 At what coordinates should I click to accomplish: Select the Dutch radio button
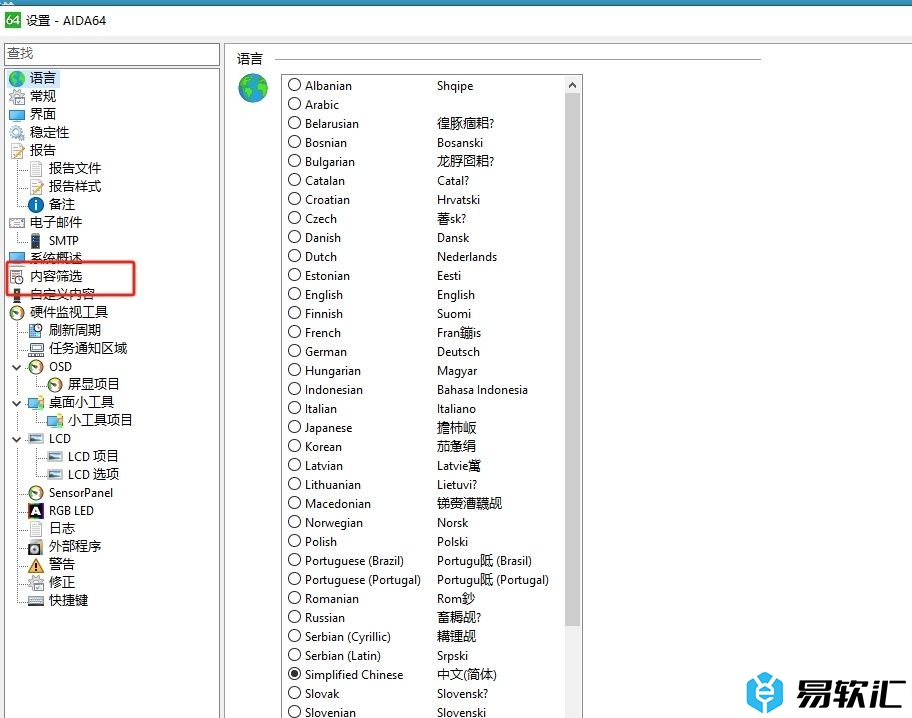click(x=295, y=257)
